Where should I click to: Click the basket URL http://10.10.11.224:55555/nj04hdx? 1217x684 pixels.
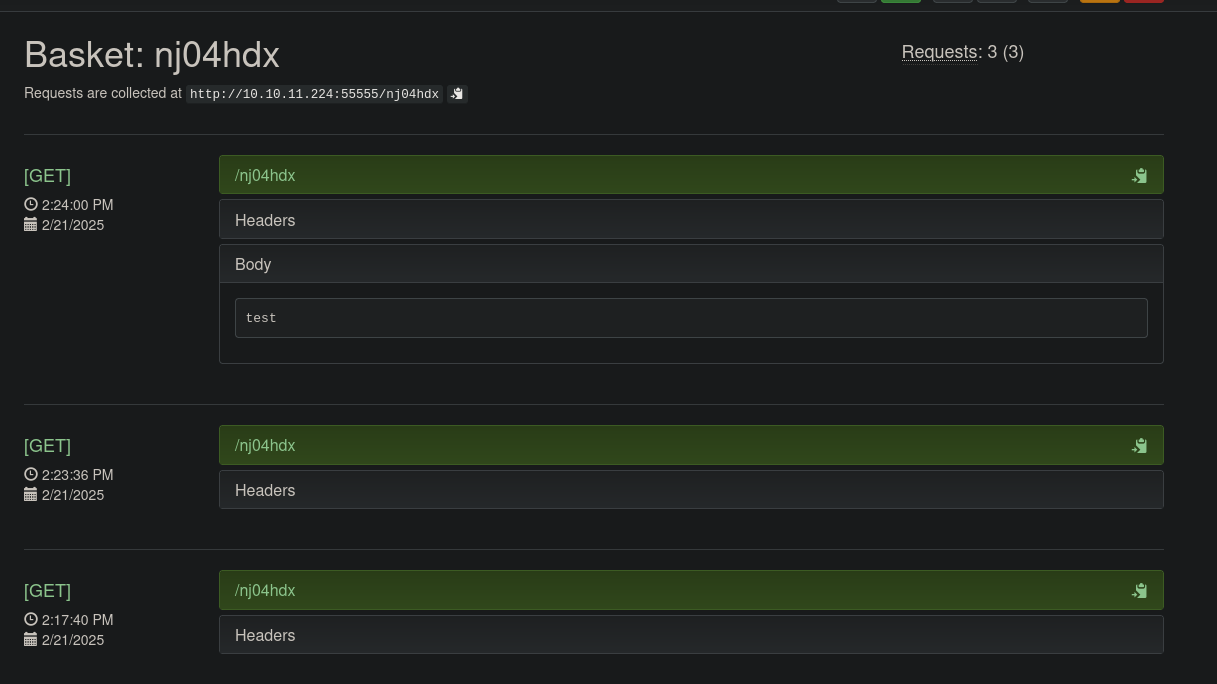coord(314,94)
